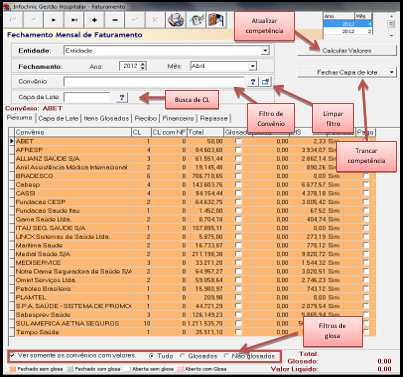This screenshot has width=403, height=377.
Task: Click the Fechar Capa de lote button
Action: tap(342, 72)
